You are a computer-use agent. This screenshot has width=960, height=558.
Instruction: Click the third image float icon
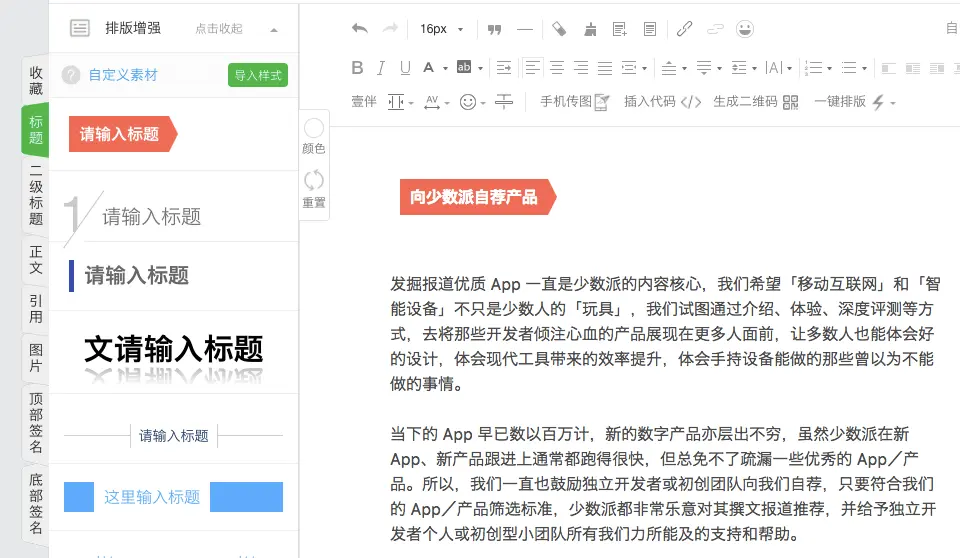pos(937,68)
